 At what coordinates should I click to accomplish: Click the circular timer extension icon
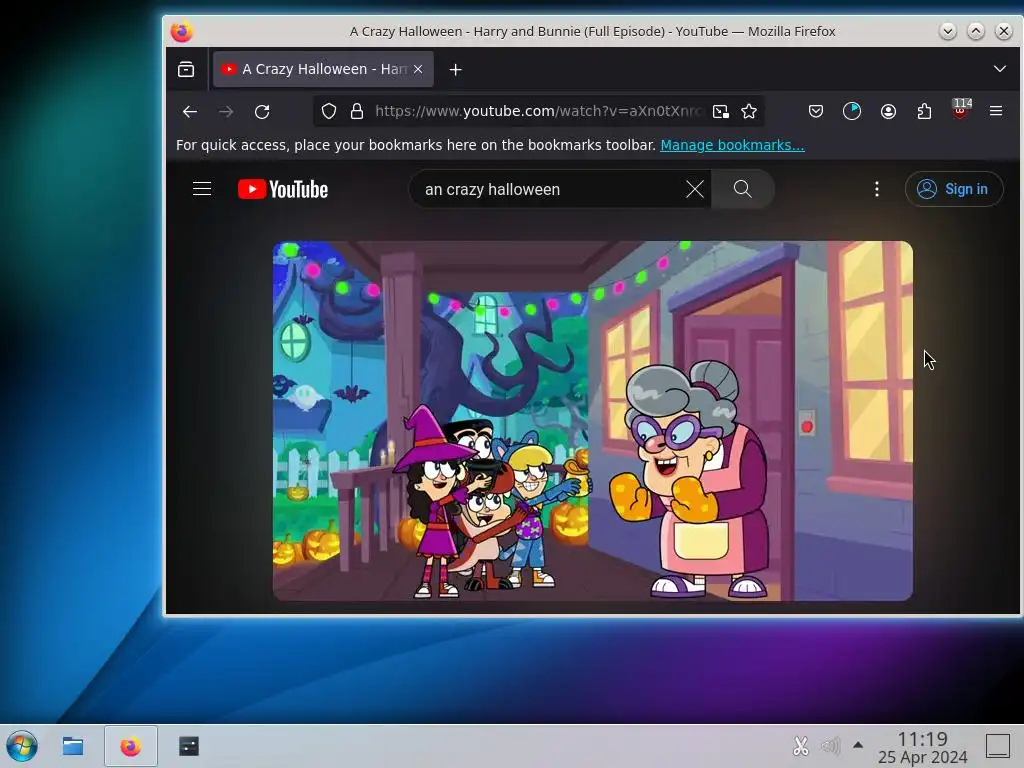coord(852,112)
